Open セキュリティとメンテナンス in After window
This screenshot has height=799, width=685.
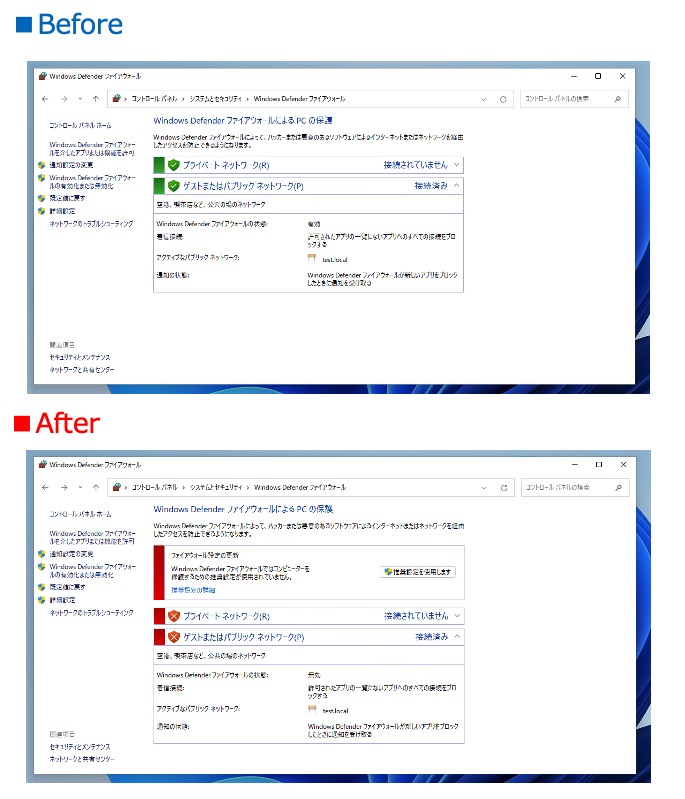(80, 747)
